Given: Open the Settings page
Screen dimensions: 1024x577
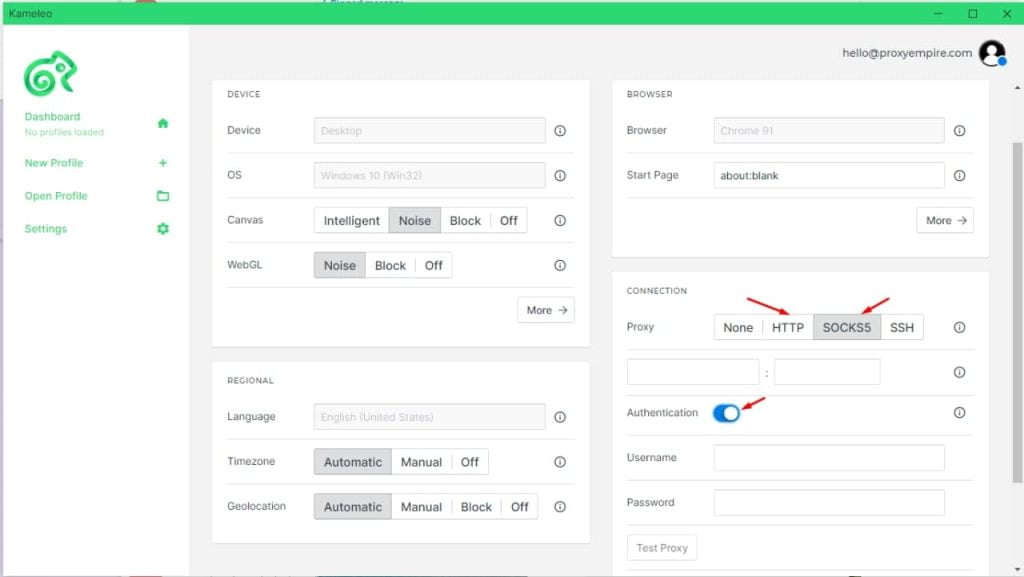Looking at the screenshot, I should [46, 229].
